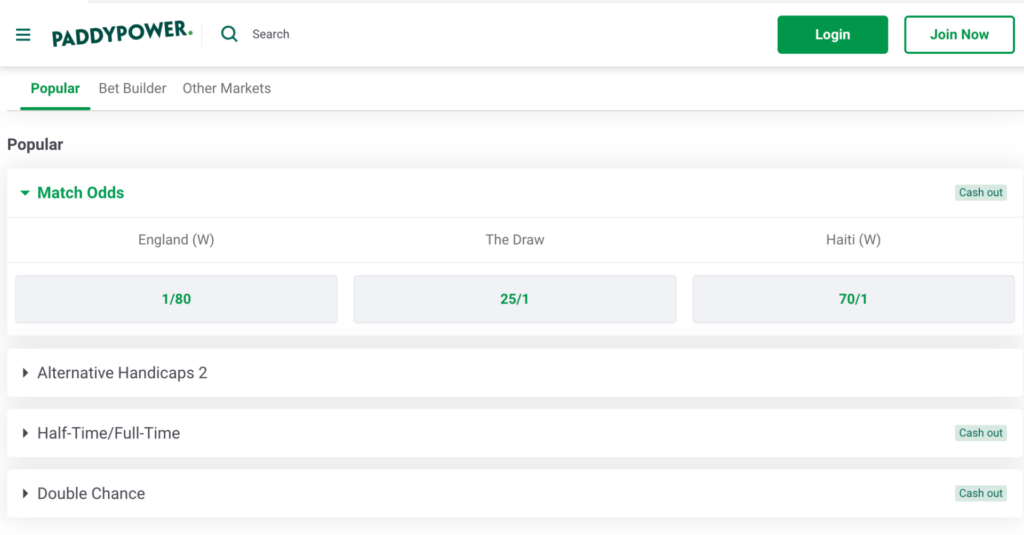Viewport: 1024px width, 535px height.
Task: Type in the Search field
Action: 300,34
